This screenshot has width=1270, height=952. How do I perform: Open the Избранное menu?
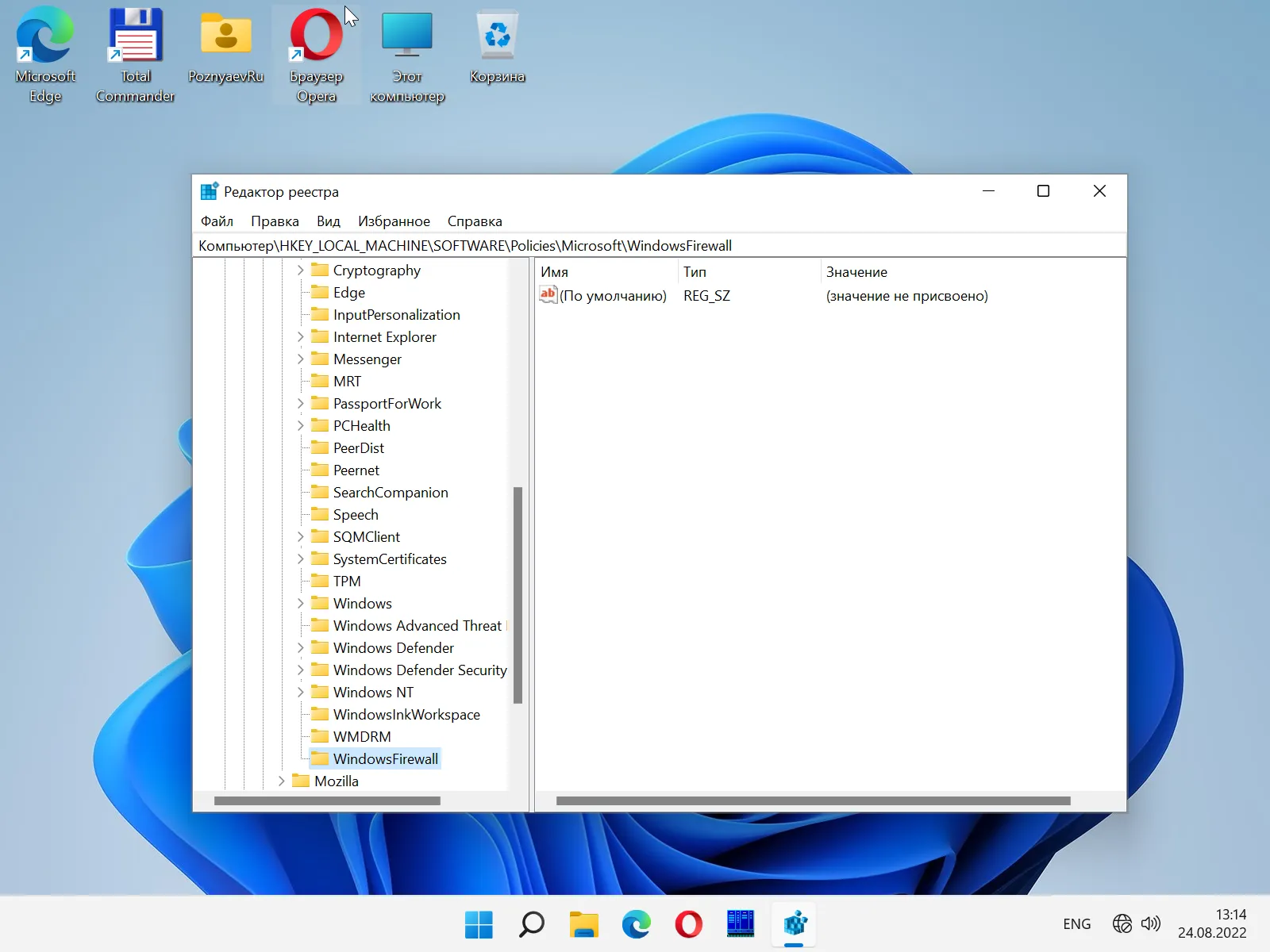tap(394, 221)
